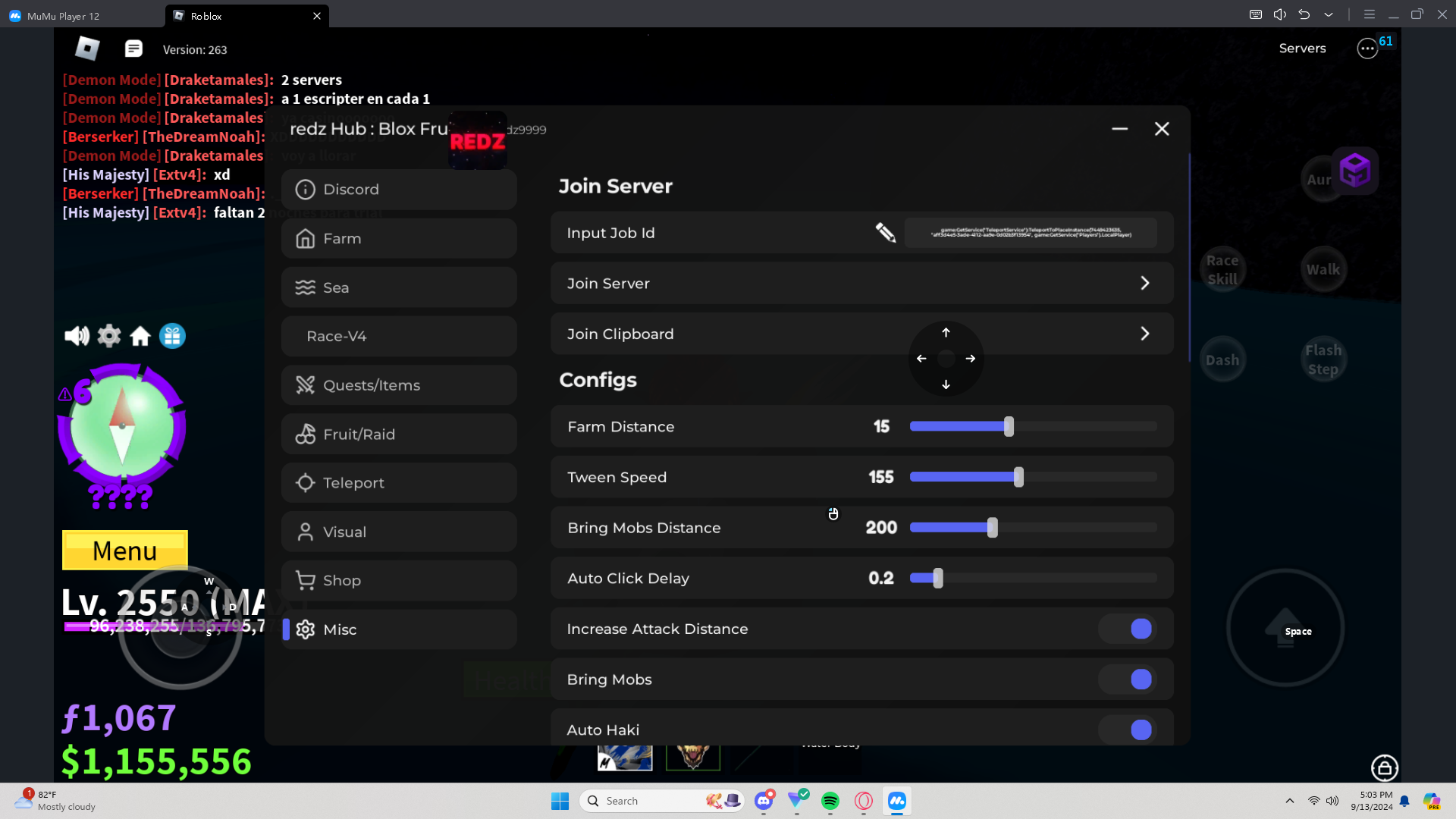Click the screen lock icon bottom right

(x=1385, y=767)
